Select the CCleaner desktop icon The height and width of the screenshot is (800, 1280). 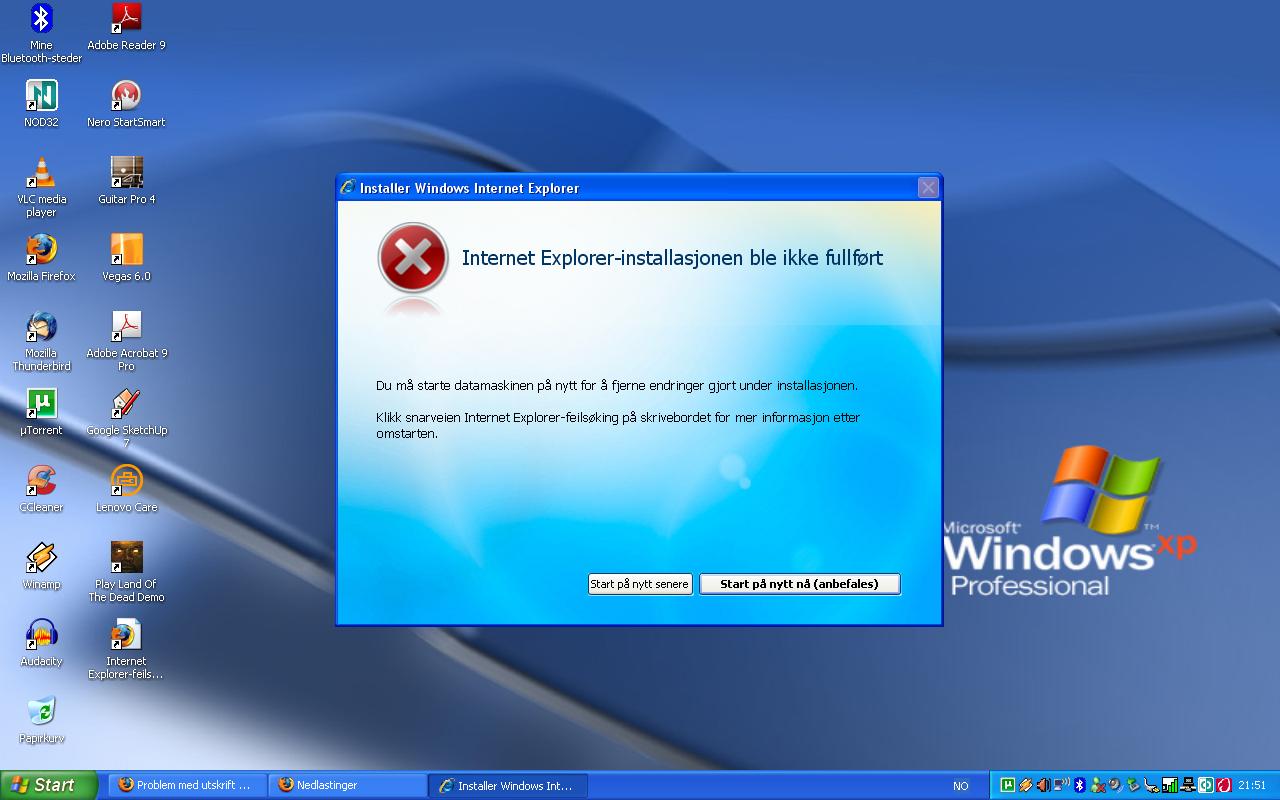click(41, 489)
